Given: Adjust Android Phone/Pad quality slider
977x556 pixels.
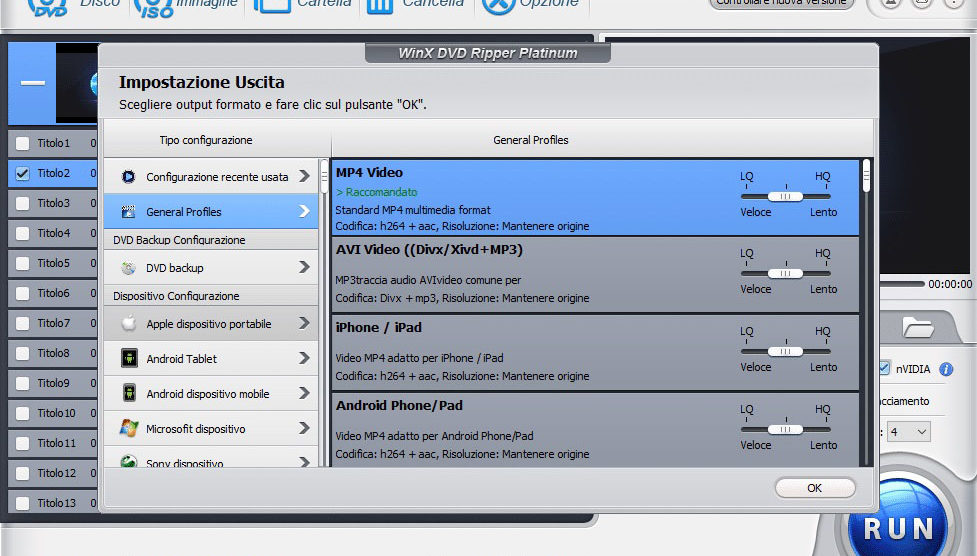Looking at the screenshot, I should (x=786, y=429).
